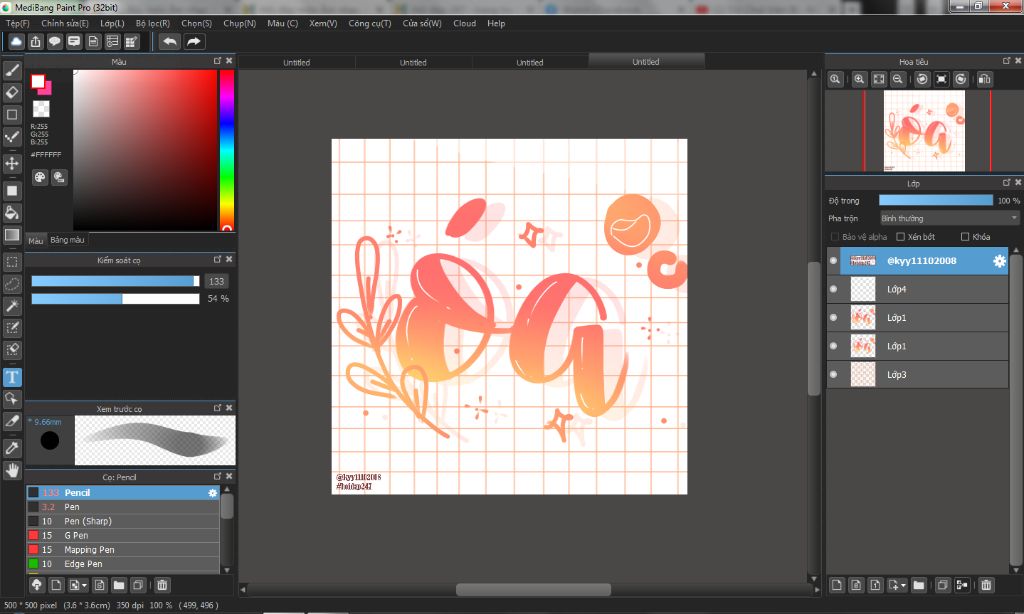The width and height of the screenshot is (1024, 614).
Task: Click the brush size value field 133
Action: 216,282
